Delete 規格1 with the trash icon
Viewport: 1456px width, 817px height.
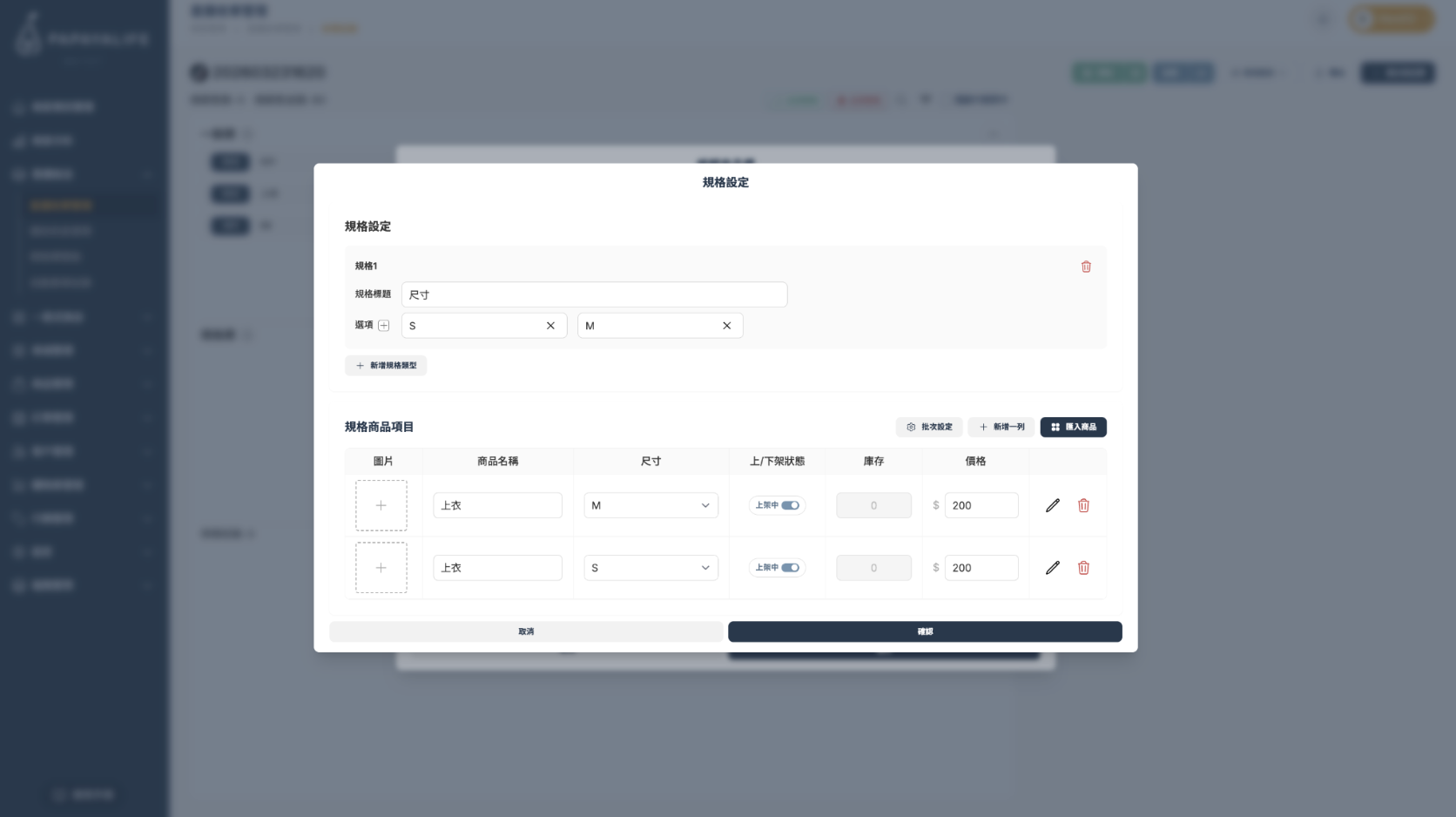pos(1086,267)
